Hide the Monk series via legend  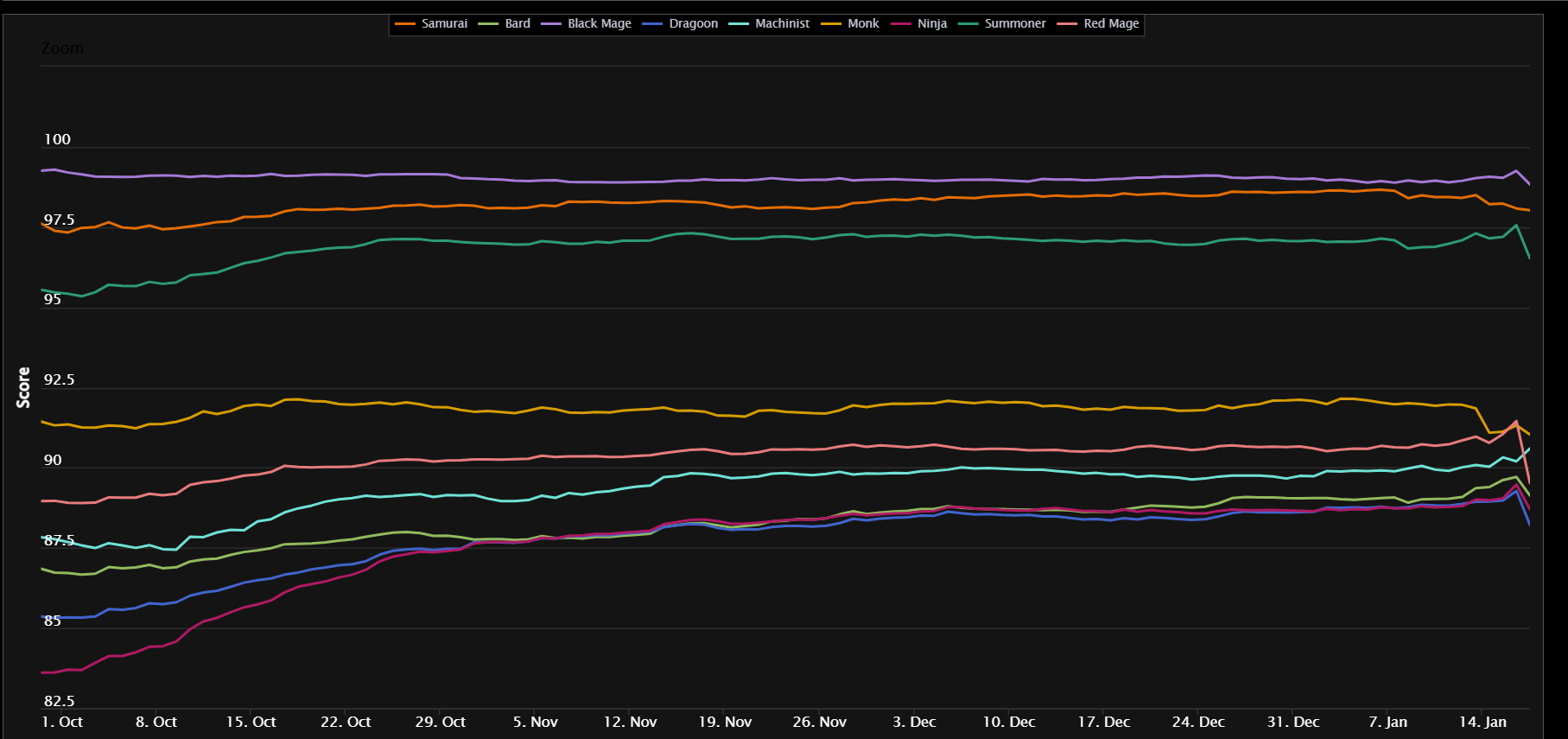(x=849, y=23)
